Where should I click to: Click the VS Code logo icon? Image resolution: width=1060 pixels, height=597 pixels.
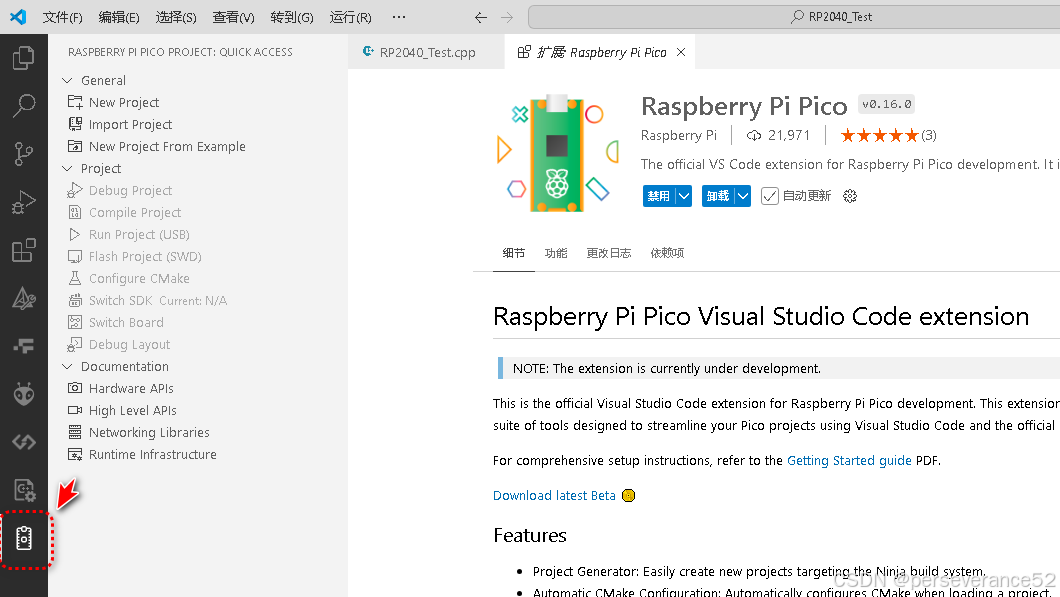[x=18, y=17]
